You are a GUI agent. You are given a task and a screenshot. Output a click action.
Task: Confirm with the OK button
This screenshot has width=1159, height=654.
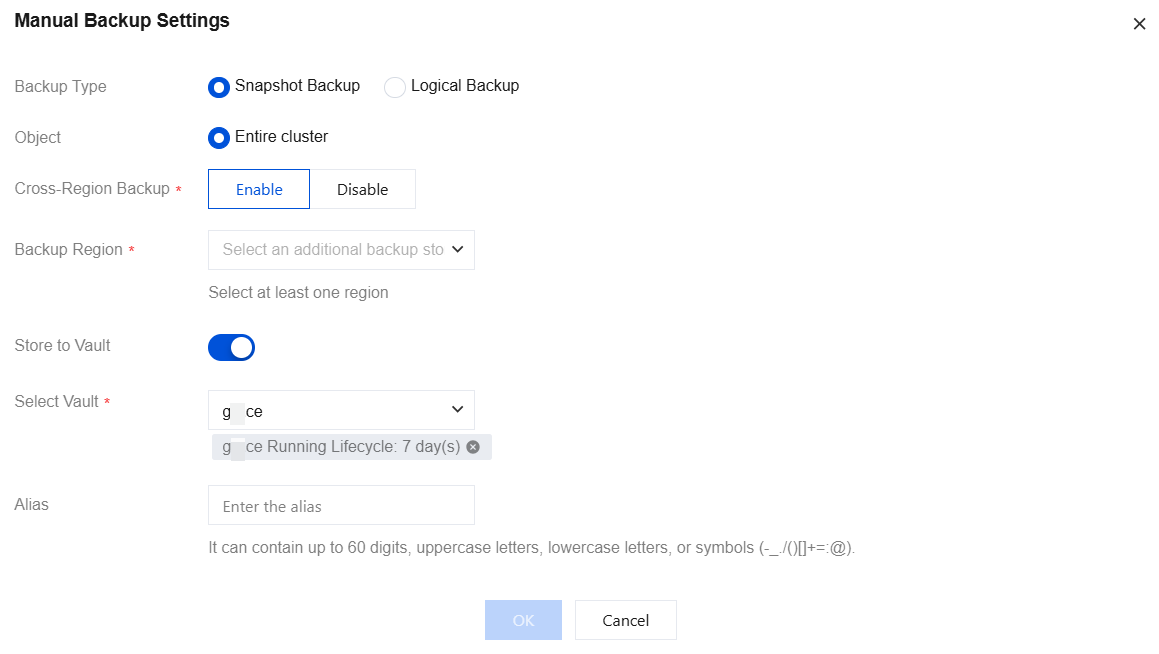coord(523,620)
